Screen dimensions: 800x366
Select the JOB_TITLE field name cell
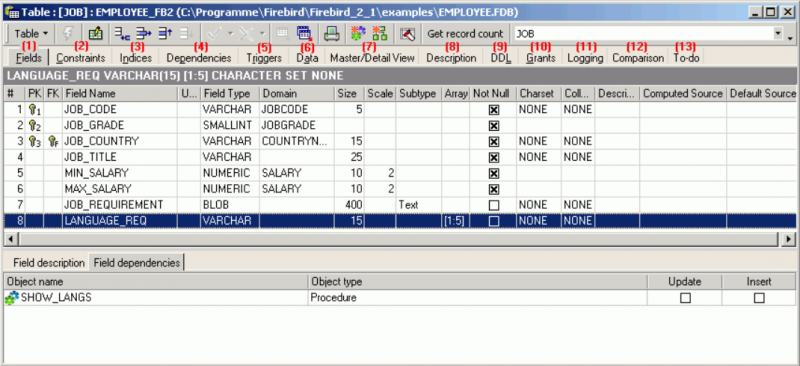120,157
